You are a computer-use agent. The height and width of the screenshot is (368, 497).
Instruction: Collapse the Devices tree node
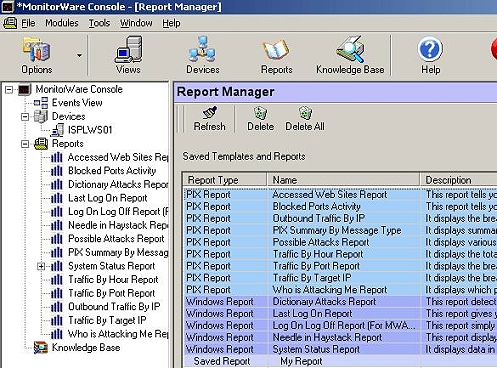click(25, 117)
